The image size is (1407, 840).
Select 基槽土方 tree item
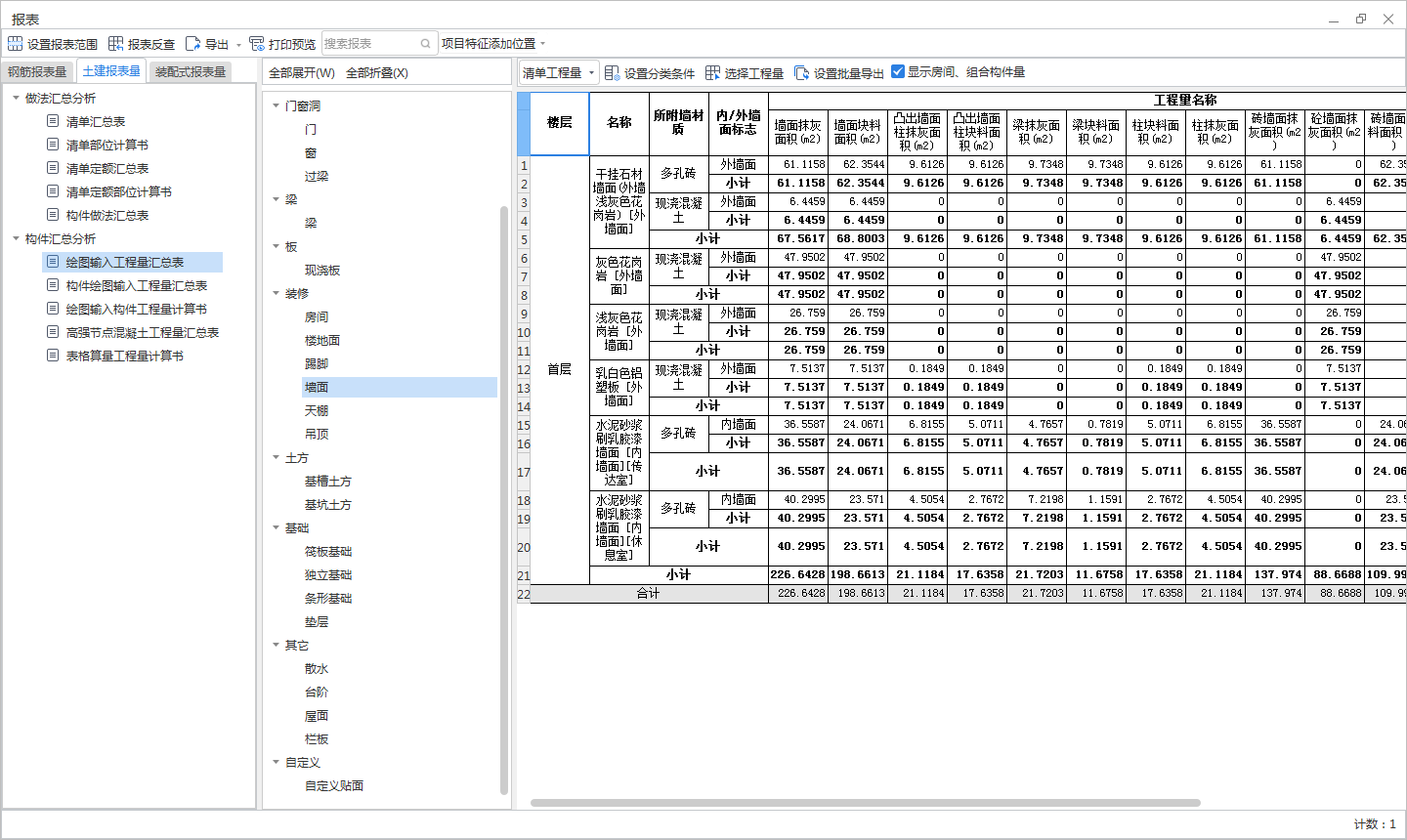pos(328,482)
